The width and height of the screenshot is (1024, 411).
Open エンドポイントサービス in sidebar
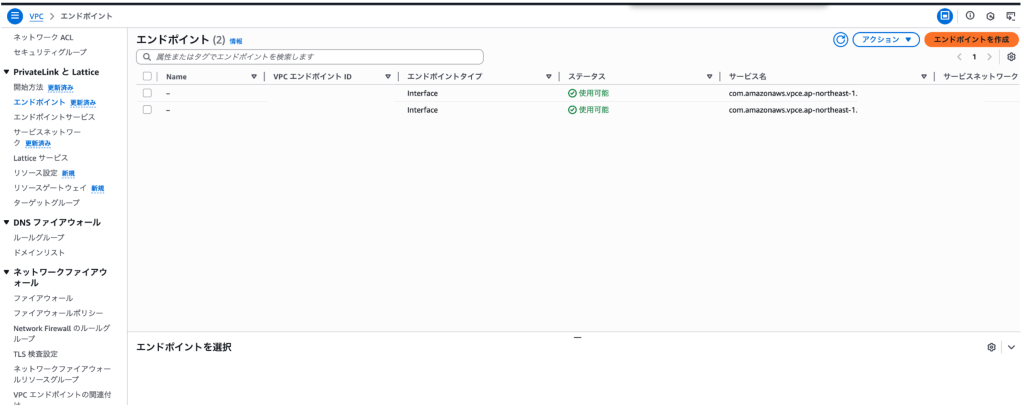pos(54,117)
